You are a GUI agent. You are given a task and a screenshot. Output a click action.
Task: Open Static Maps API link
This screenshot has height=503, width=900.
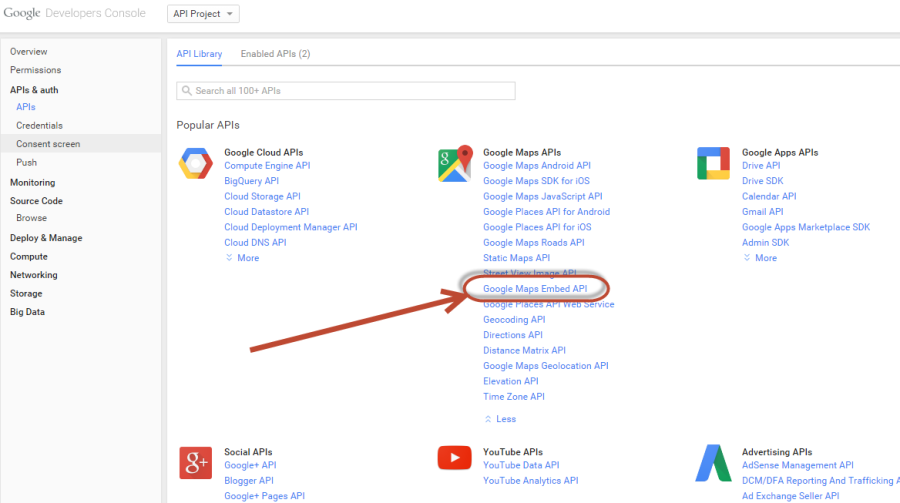tap(517, 258)
